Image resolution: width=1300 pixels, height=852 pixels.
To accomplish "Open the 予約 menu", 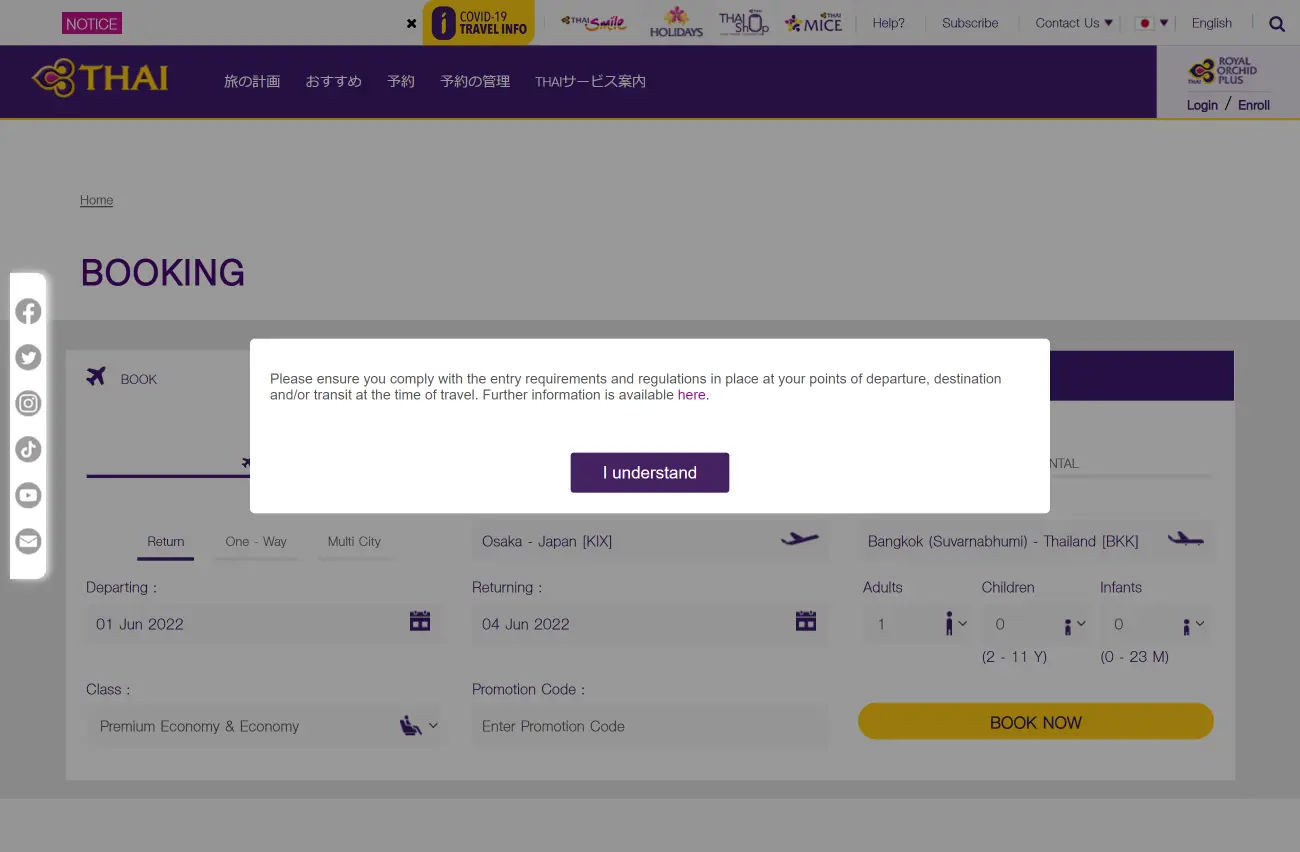I will (x=401, y=81).
